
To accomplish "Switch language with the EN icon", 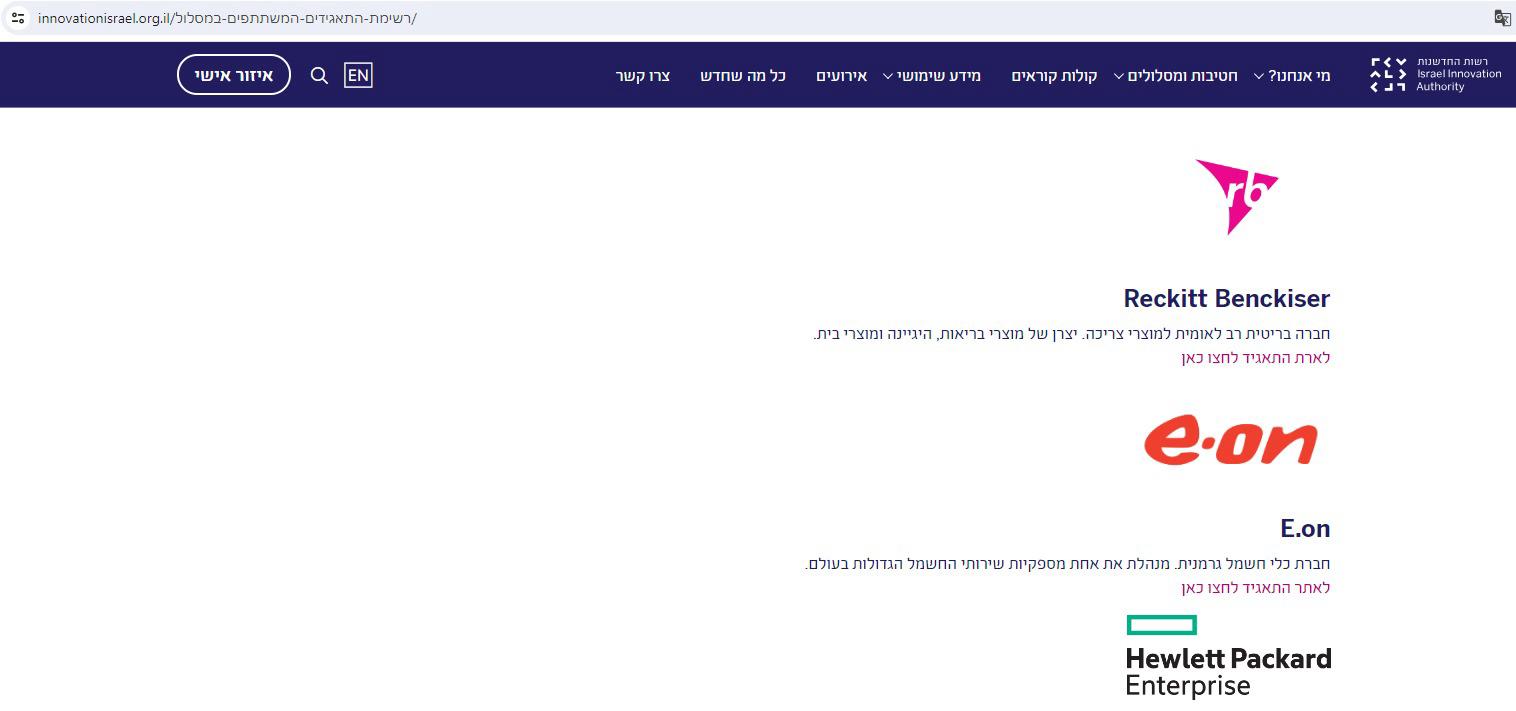I will (x=358, y=75).
